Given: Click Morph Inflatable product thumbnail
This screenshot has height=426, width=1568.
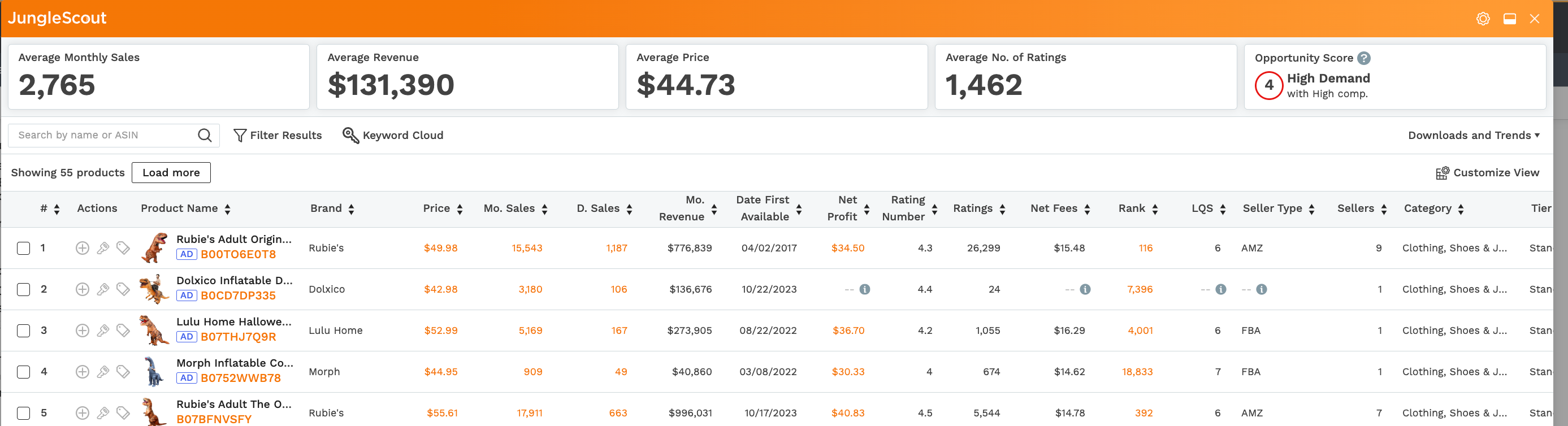Looking at the screenshot, I should coord(155,372).
